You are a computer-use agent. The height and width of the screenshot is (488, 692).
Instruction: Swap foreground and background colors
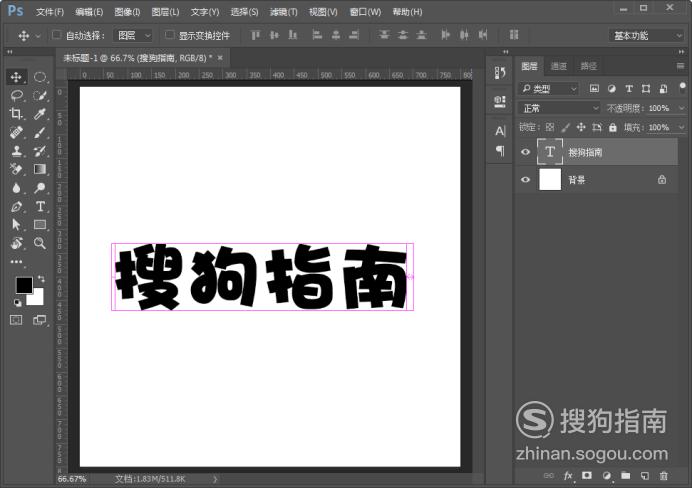tap(41, 279)
